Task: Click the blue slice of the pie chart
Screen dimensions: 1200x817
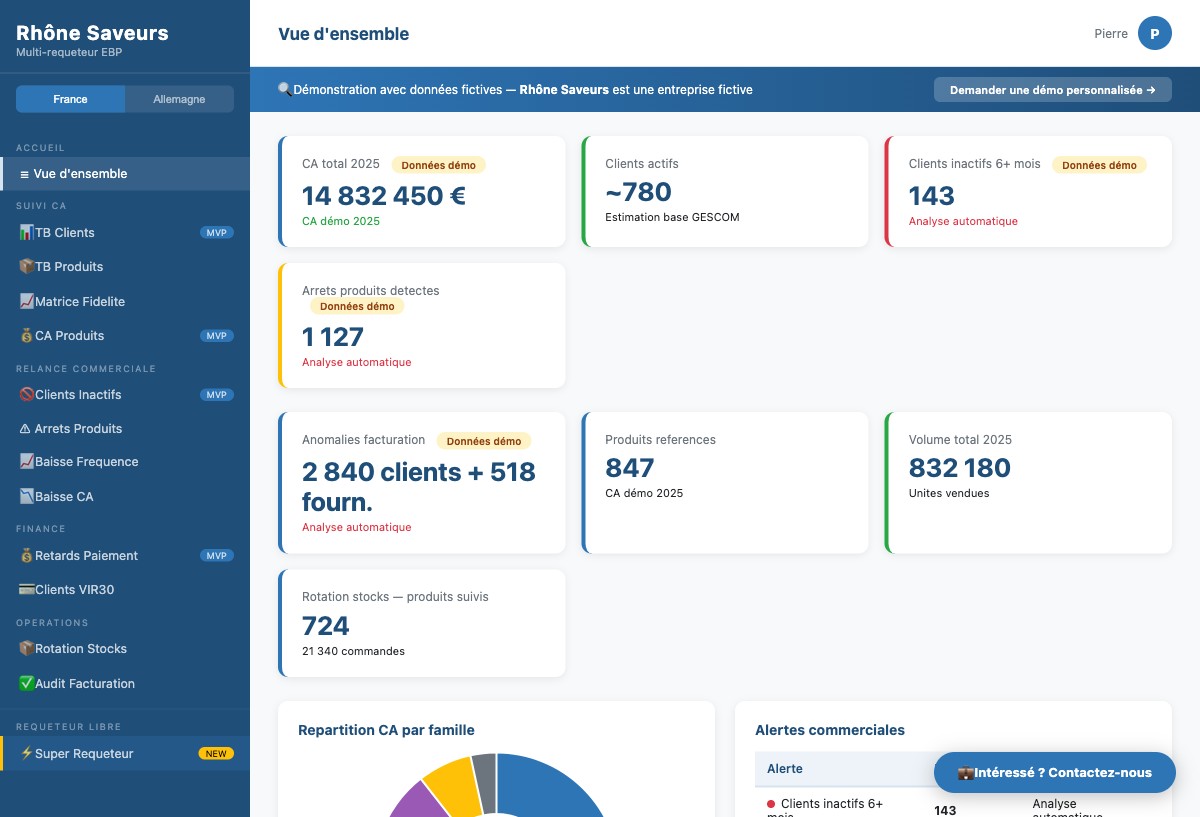Action: point(551,786)
